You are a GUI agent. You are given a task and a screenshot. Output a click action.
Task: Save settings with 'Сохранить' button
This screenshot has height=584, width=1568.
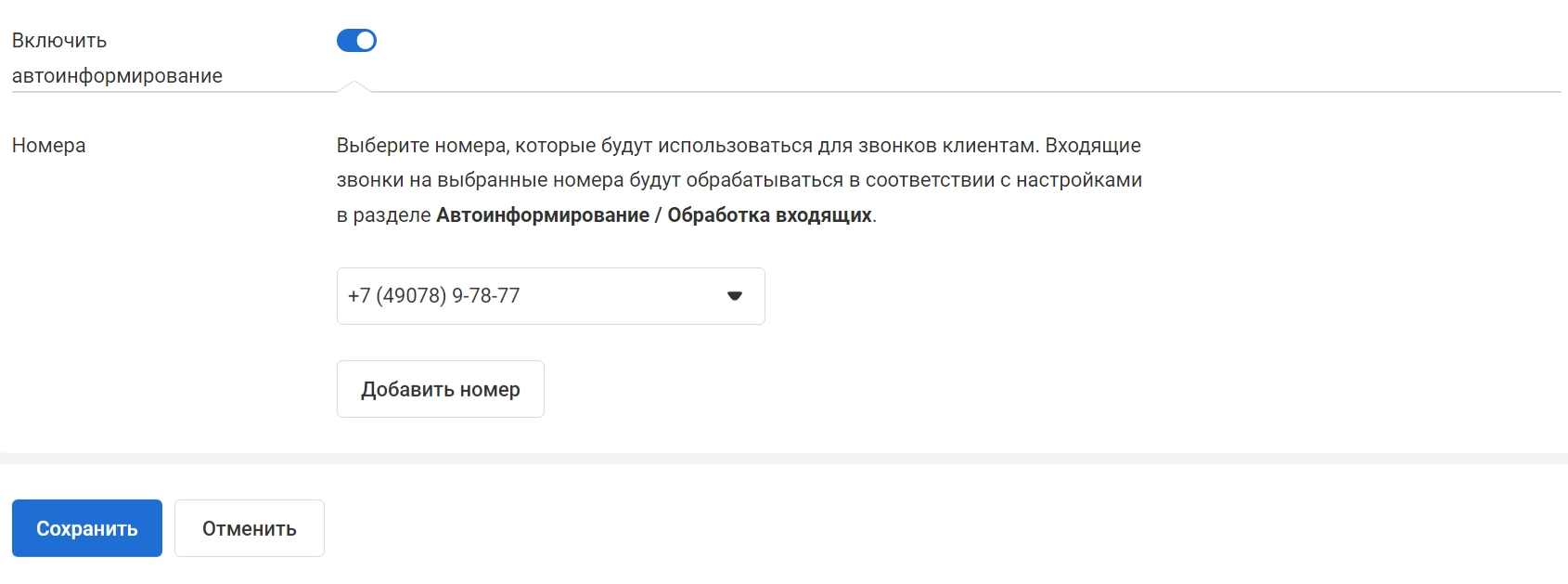87,528
